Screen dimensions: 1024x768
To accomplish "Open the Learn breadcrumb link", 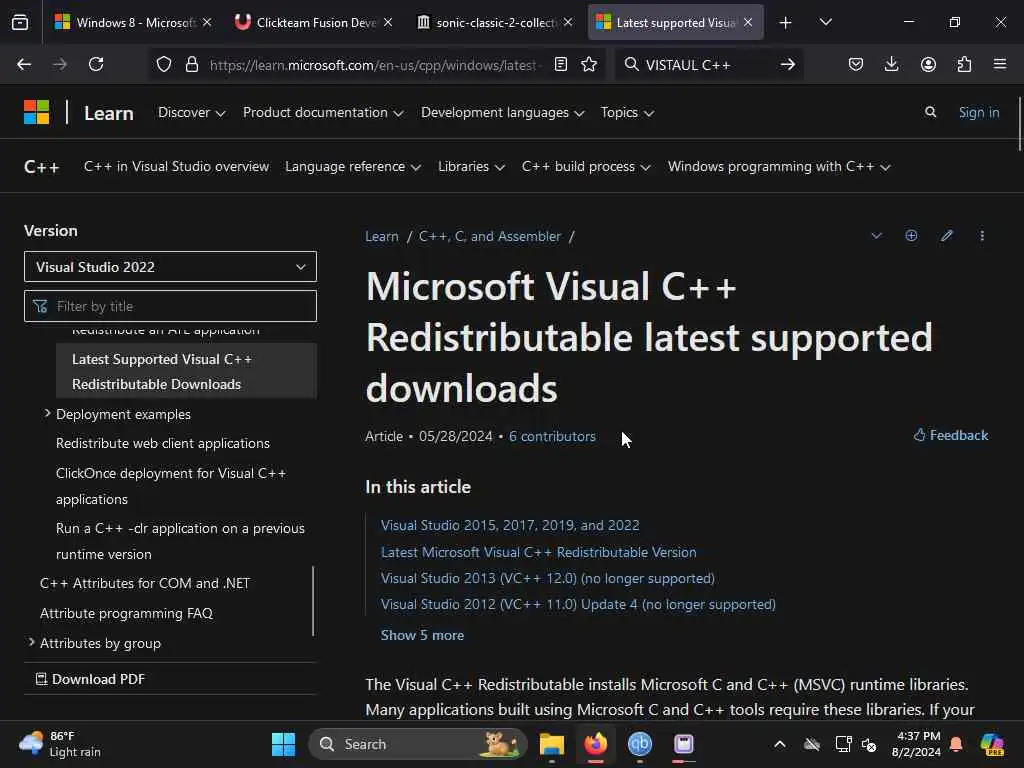I will tap(381, 236).
